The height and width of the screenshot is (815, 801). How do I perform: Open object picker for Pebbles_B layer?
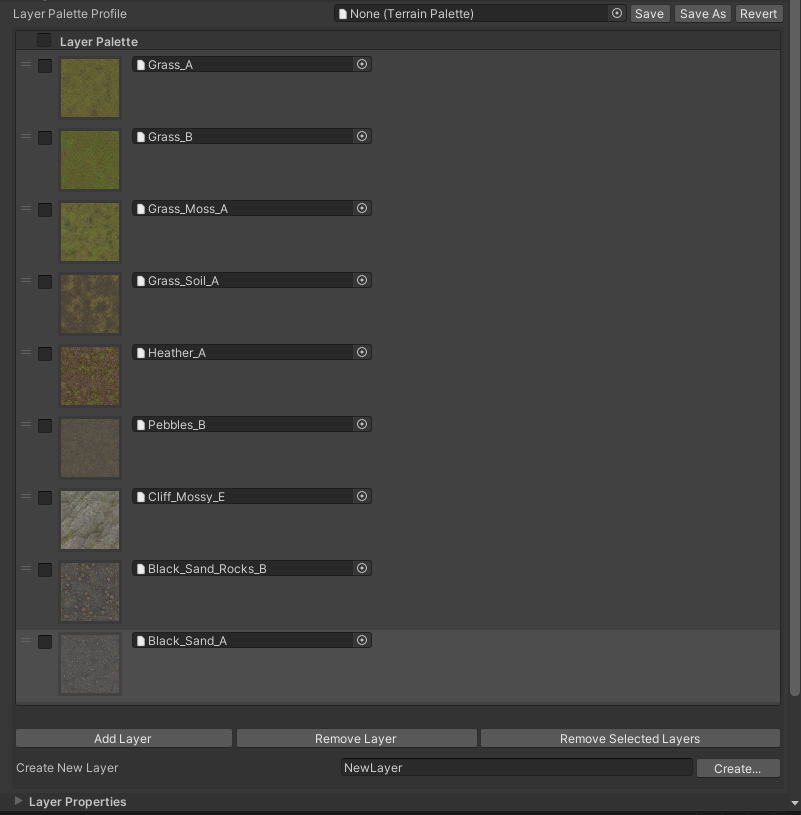click(362, 424)
